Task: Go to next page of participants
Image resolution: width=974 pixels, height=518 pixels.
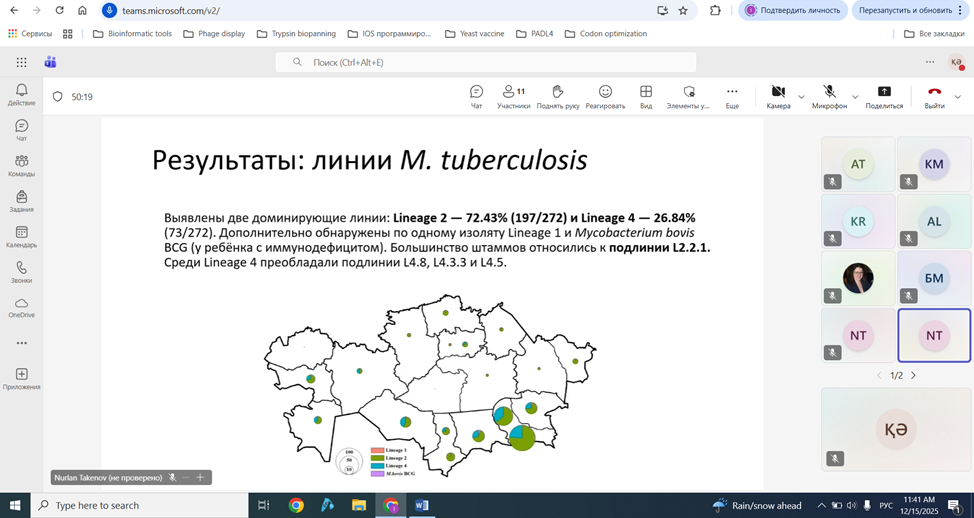Action: [913, 375]
